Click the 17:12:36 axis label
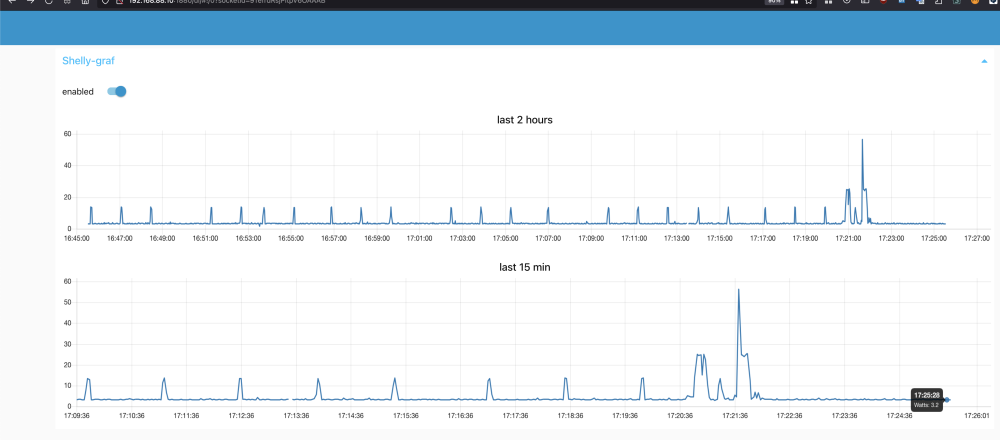 (x=240, y=416)
